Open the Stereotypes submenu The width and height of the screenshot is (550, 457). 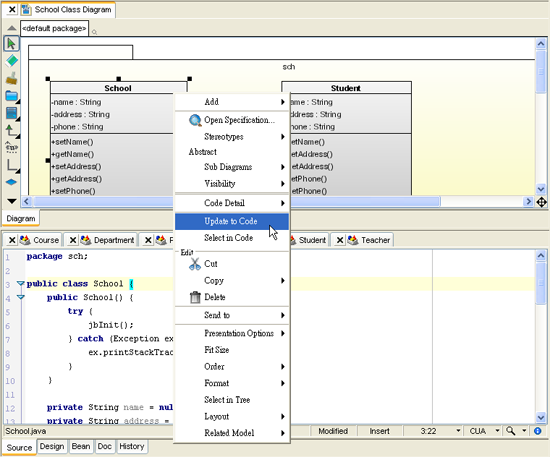click(232, 136)
